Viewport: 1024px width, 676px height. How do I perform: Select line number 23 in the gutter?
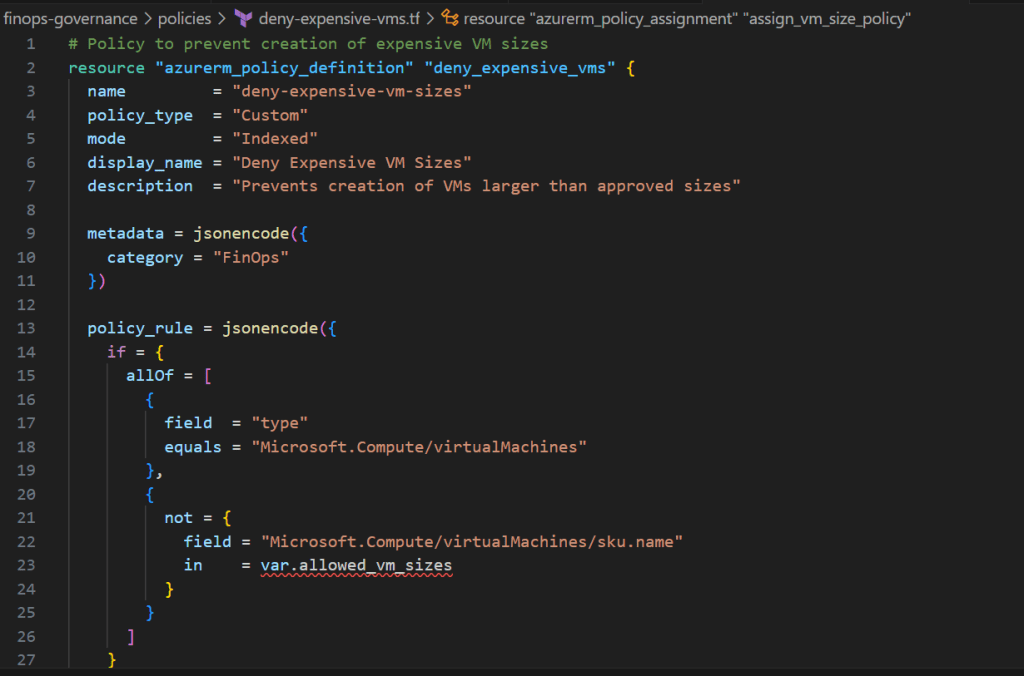point(26,566)
